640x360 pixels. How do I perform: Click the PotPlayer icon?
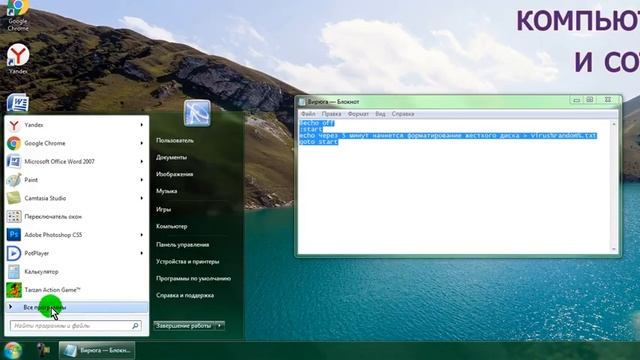pyautogui.click(x=14, y=253)
